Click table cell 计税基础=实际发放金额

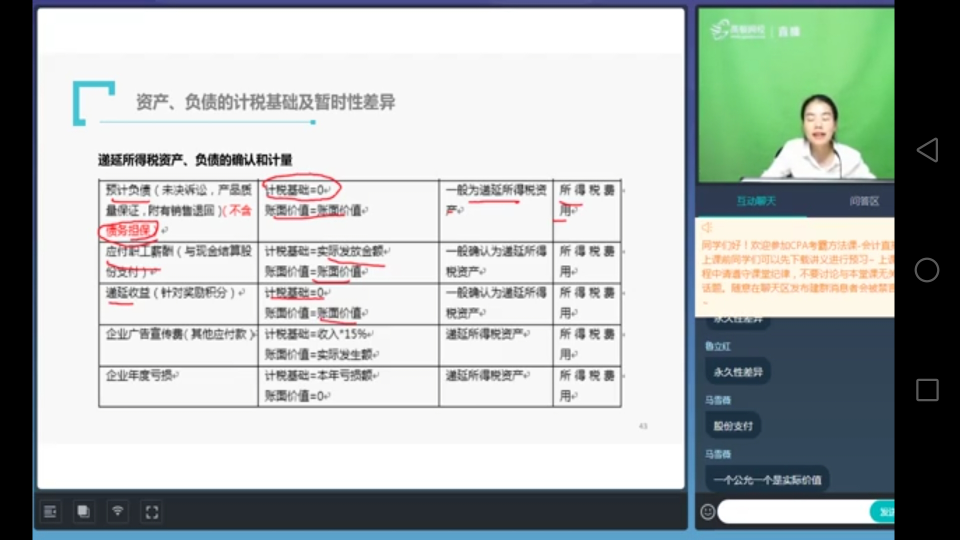point(326,251)
